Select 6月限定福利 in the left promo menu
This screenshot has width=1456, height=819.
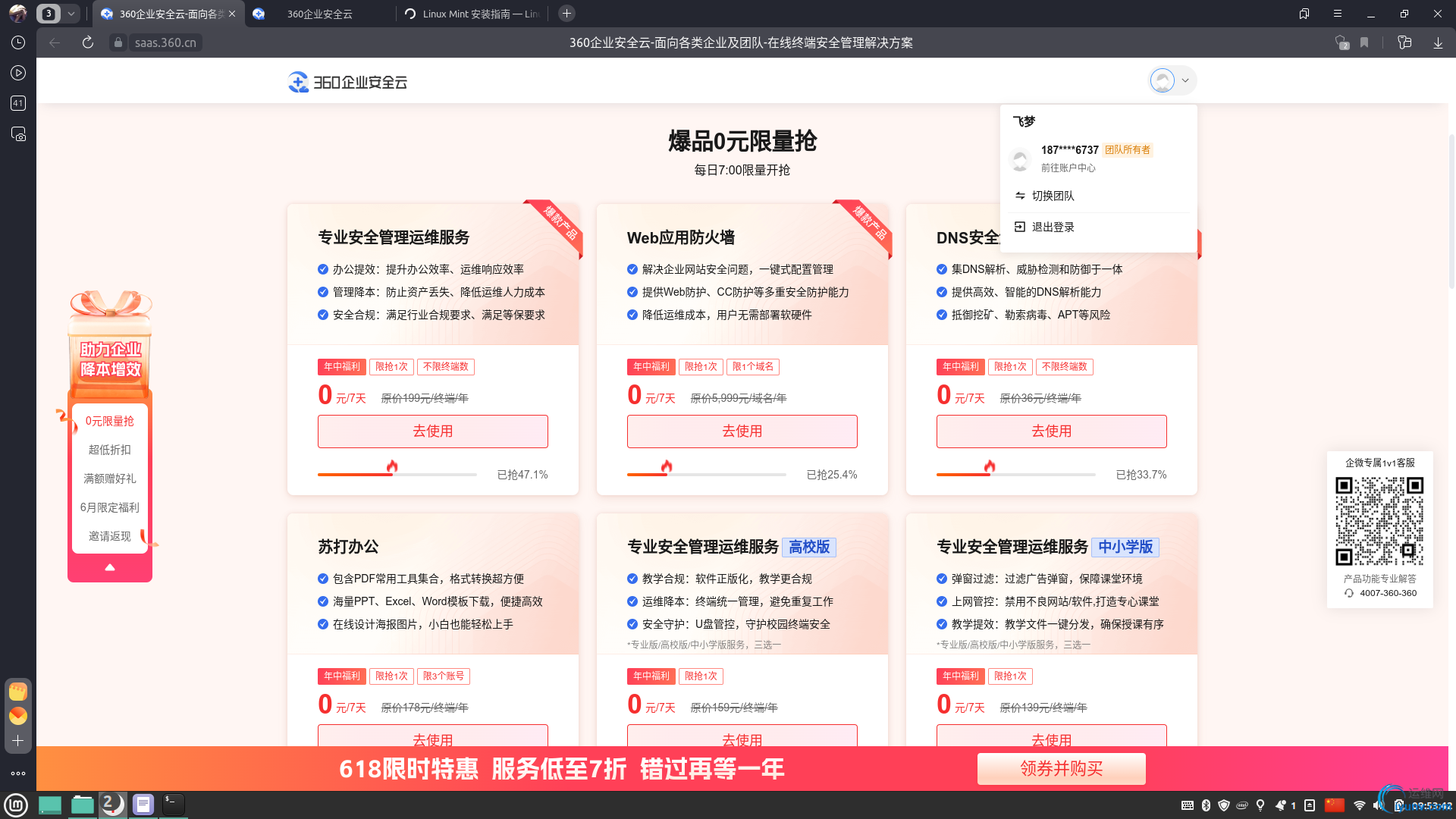(x=110, y=507)
